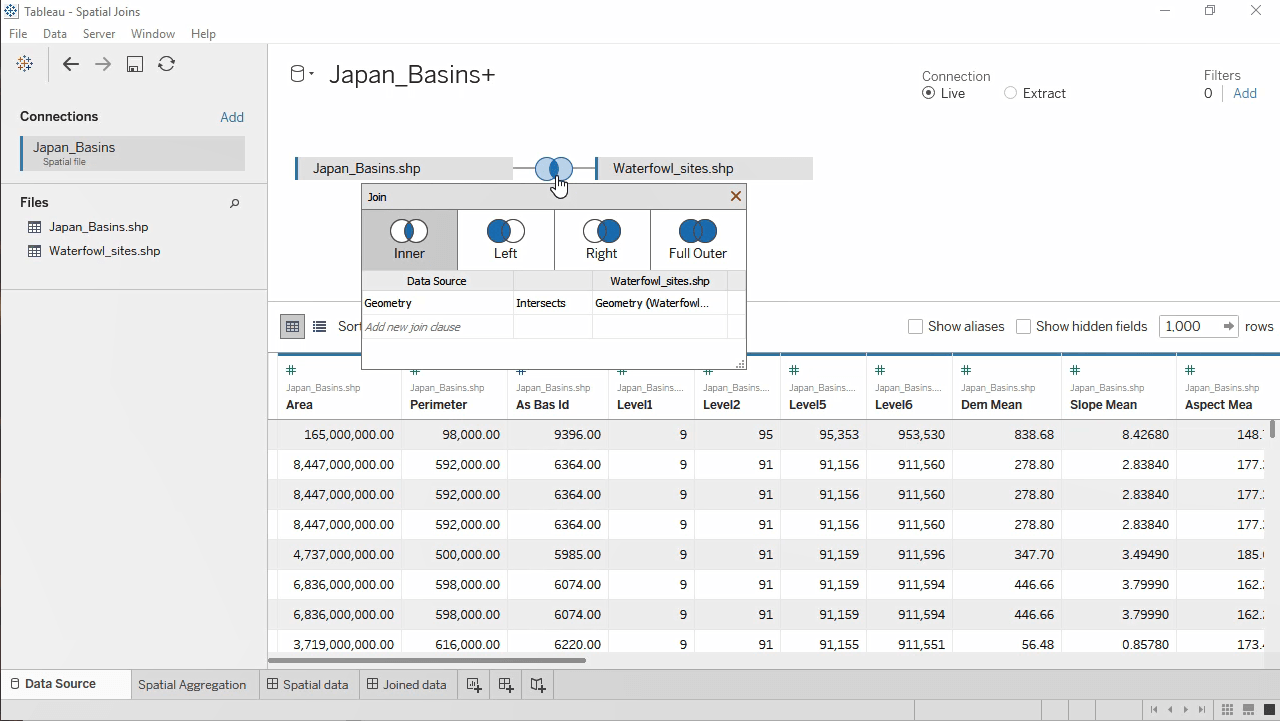Click the search icon beside Files
This screenshot has height=721, width=1280.
click(235, 203)
